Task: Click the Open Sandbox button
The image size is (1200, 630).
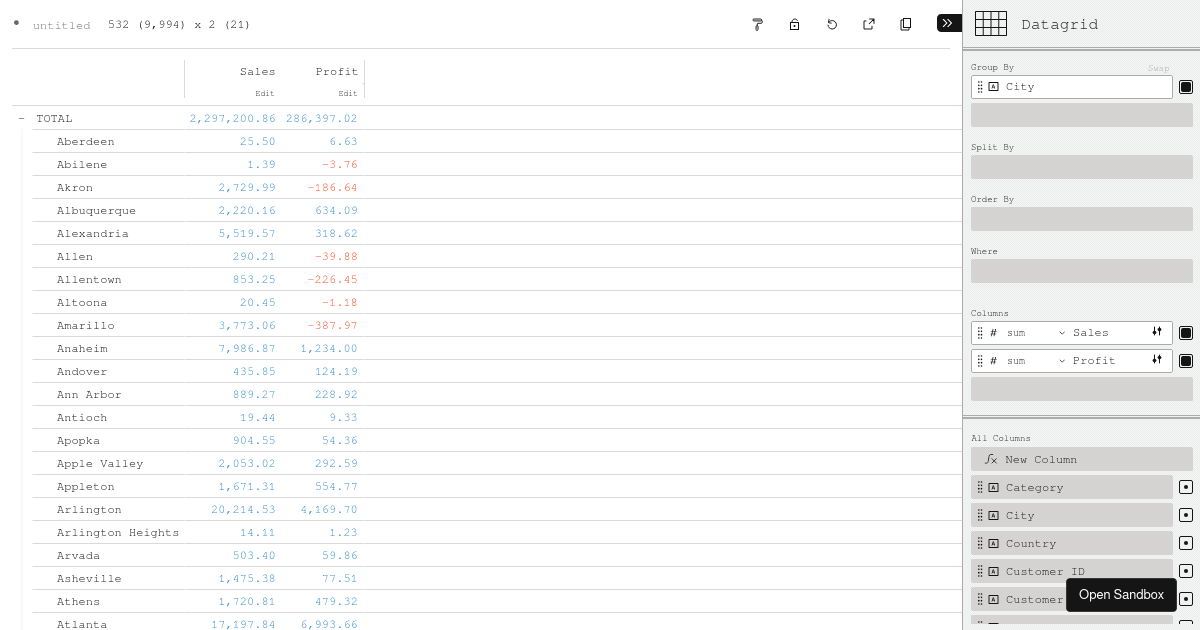Action: point(1121,594)
